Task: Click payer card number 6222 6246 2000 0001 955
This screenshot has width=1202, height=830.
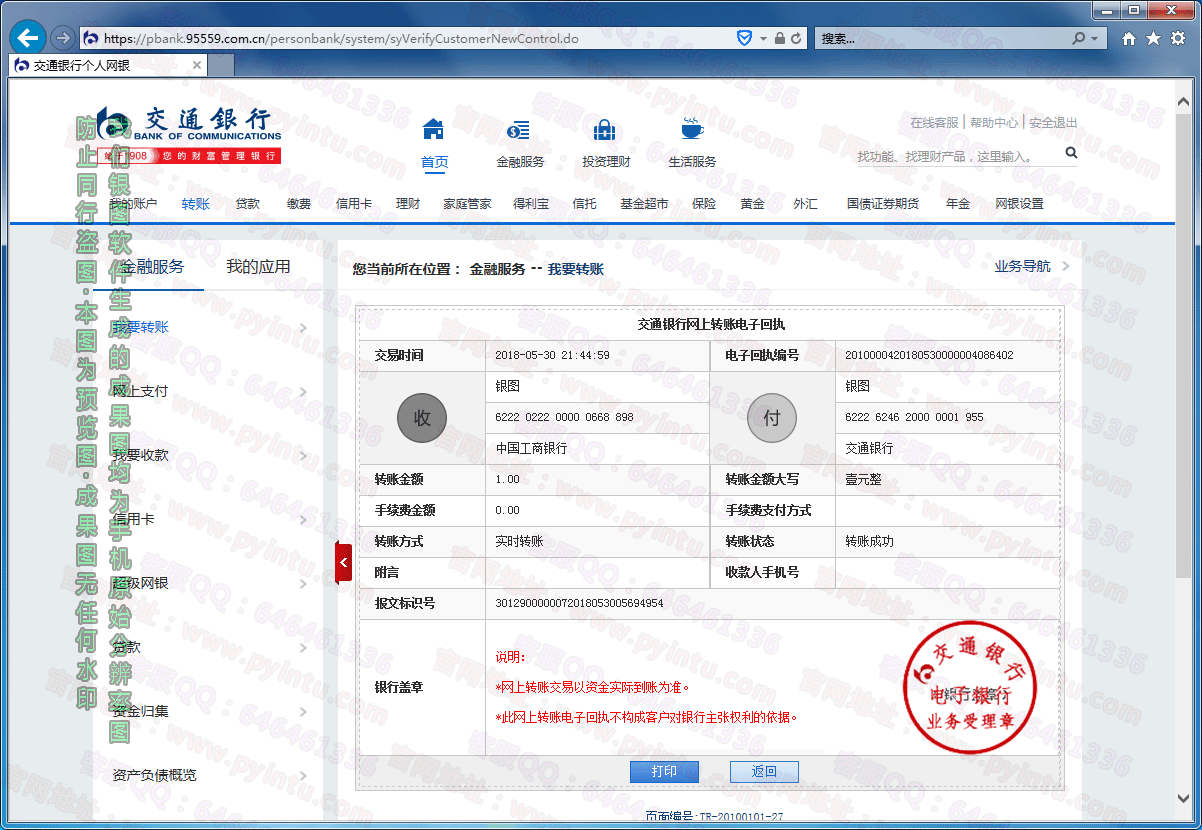Action: 914,417
